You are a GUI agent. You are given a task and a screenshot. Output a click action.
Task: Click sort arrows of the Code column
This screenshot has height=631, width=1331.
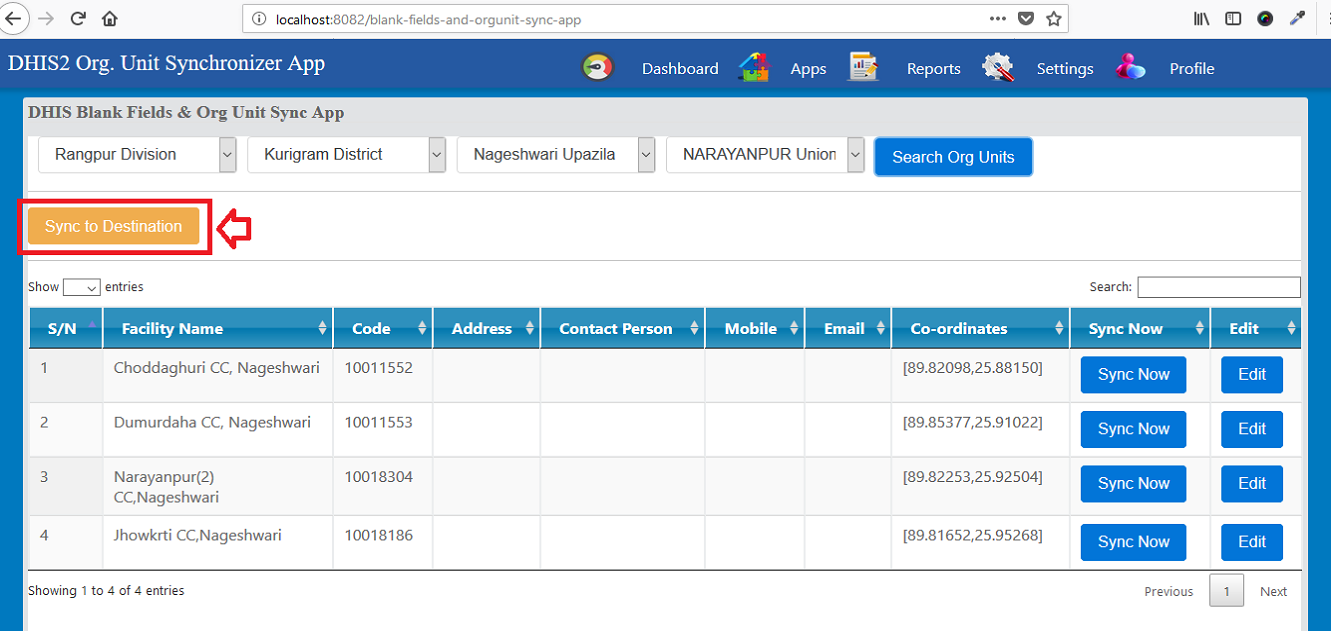coord(422,328)
